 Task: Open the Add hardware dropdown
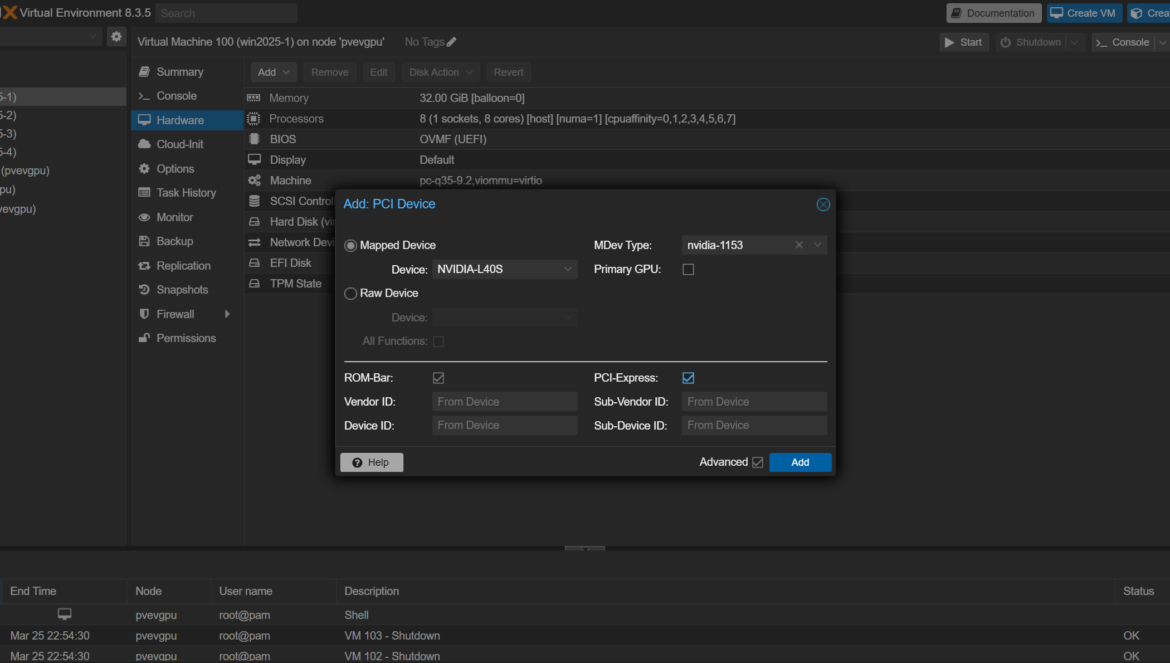click(274, 72)
